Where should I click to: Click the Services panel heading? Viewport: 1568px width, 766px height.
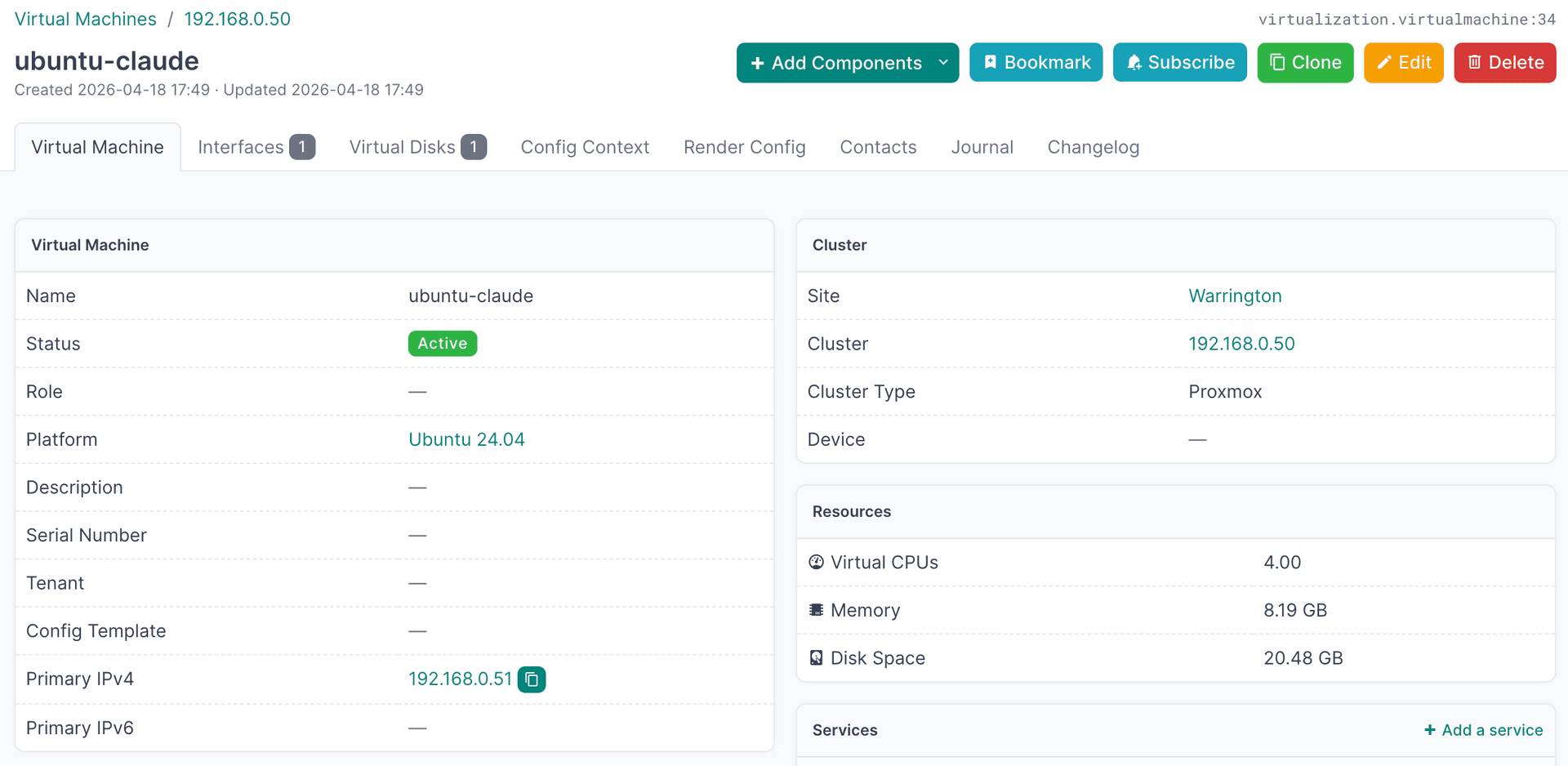point(844,730)
